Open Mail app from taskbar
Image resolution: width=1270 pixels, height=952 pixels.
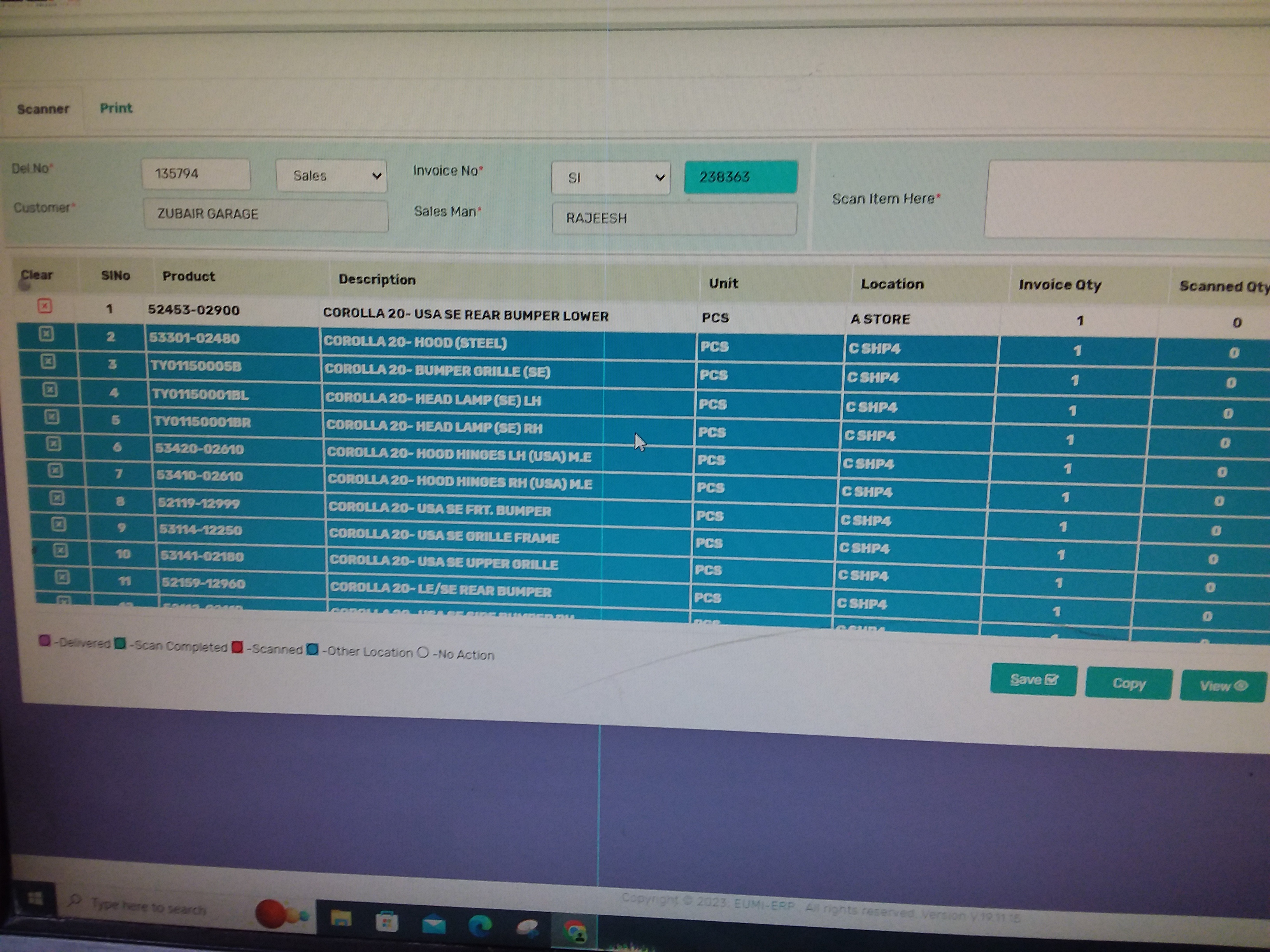tap(433, 924)
